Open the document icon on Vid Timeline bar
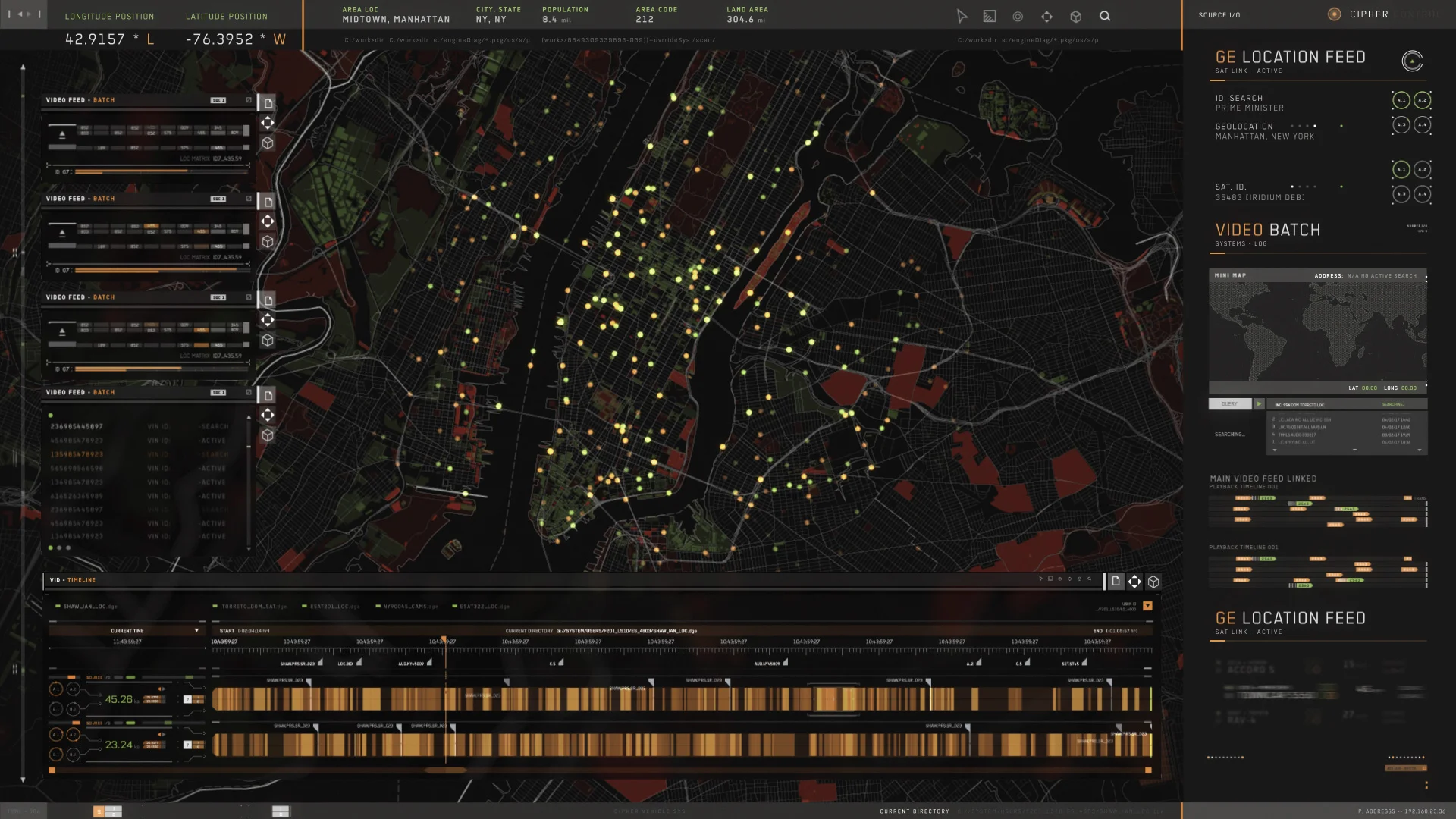Image resolution: width=1456 pixels, height=819 pixels. click(x=1116, y=582)
